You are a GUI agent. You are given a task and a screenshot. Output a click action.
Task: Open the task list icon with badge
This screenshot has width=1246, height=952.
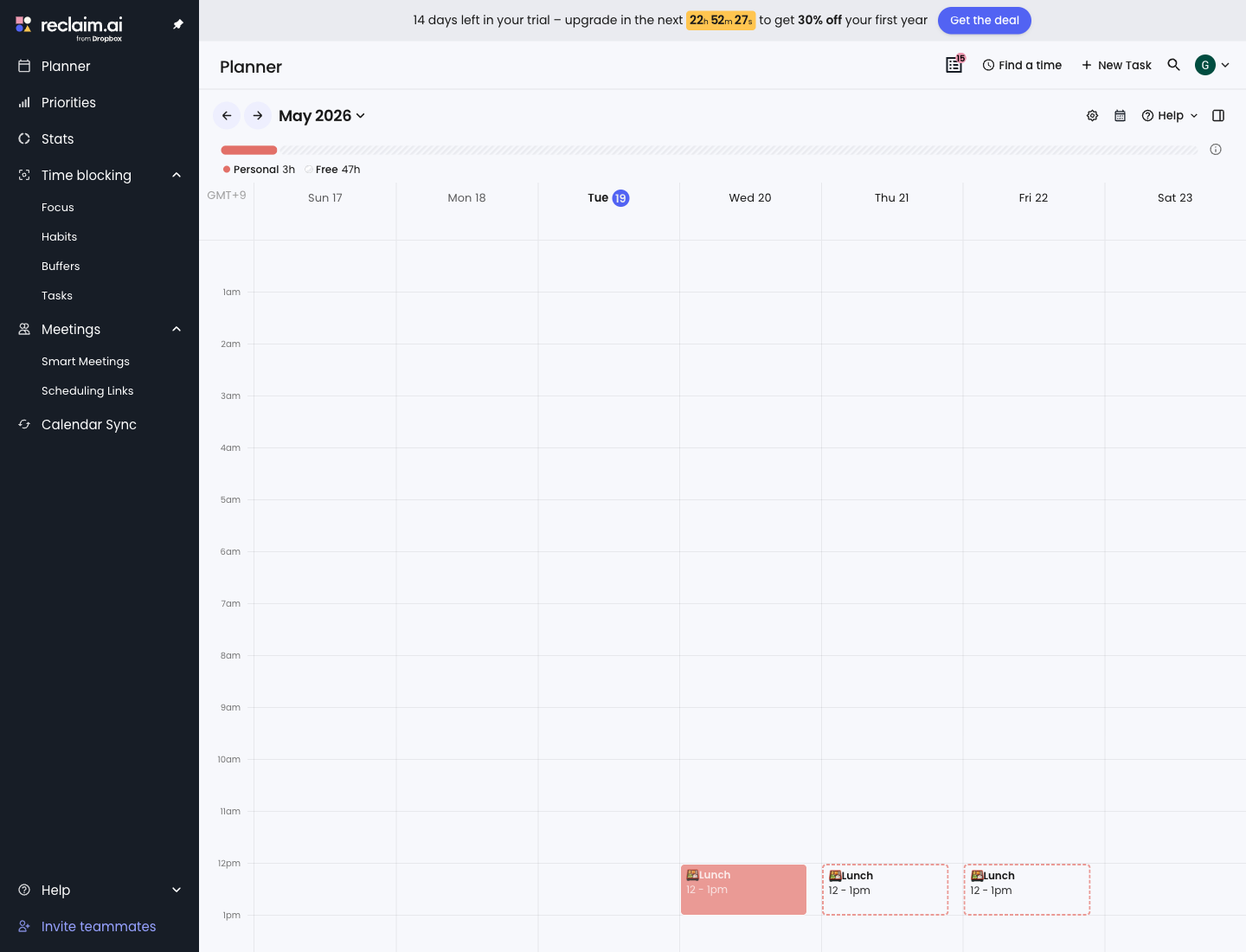coord(954,65)
